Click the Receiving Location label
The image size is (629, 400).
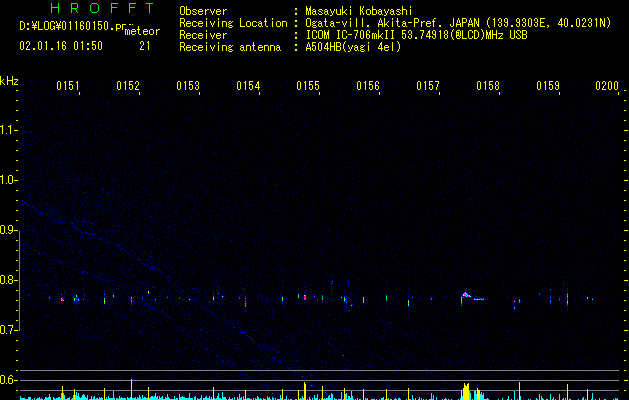point(233,23)
